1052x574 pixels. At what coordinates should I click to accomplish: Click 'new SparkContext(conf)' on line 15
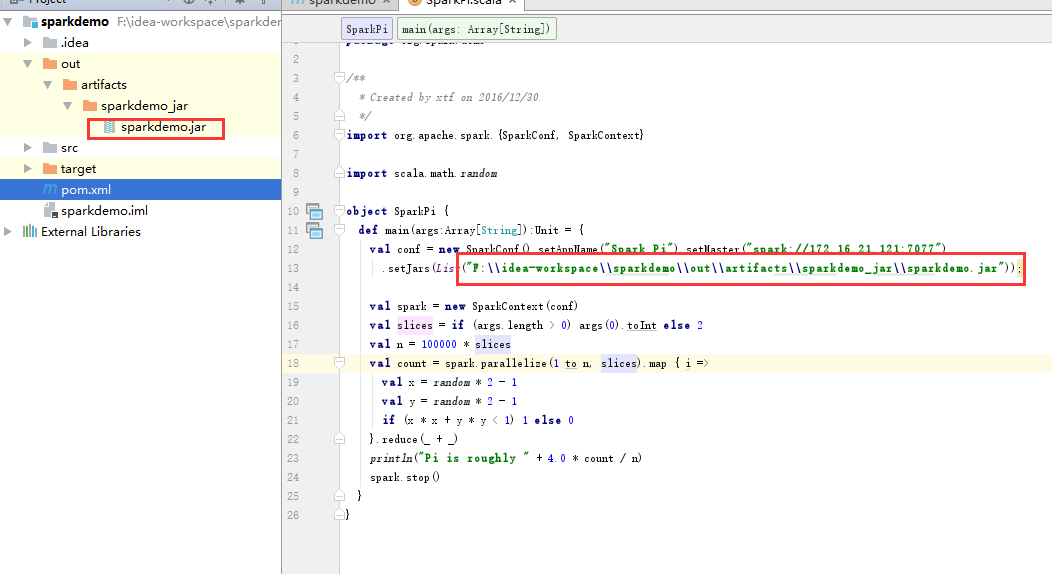pyautogui.click(x=510, y=306)
